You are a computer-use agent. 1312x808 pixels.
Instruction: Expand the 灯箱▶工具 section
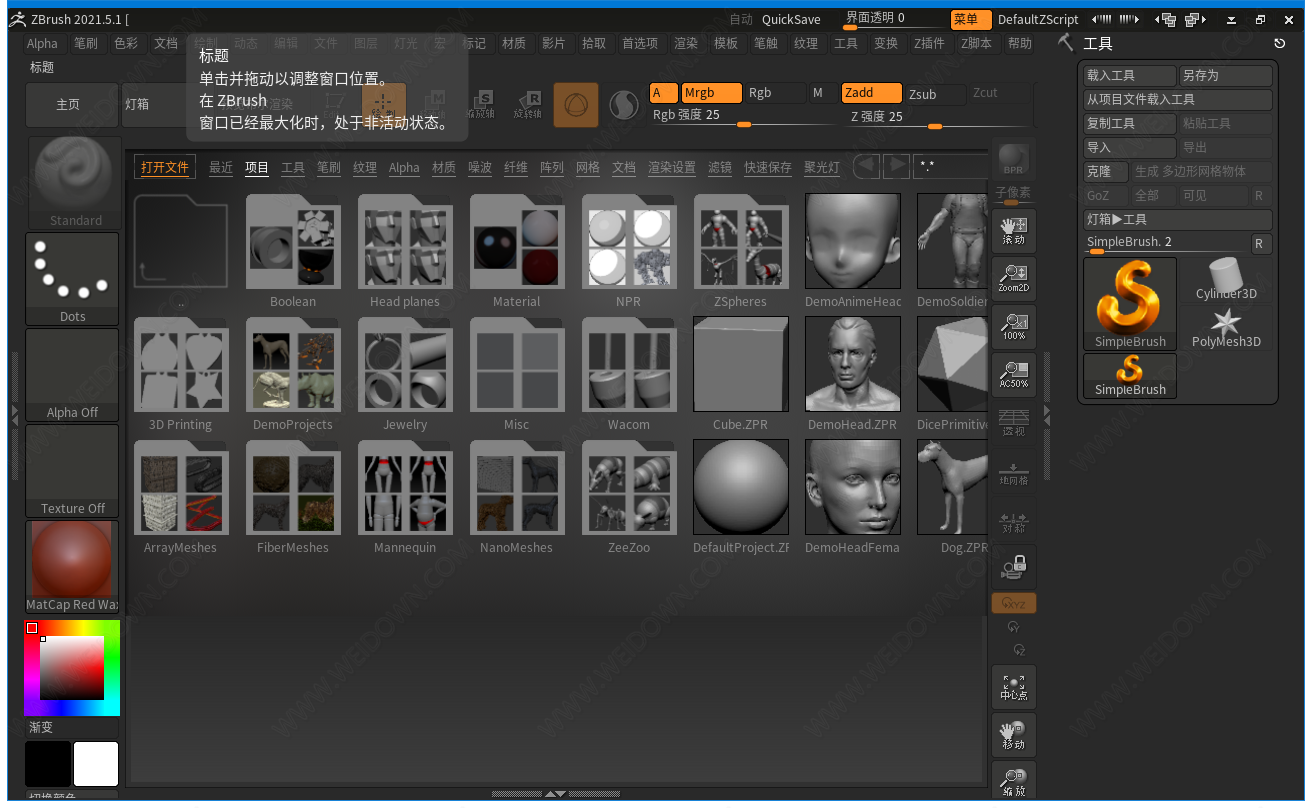(x=1178, y=219)
